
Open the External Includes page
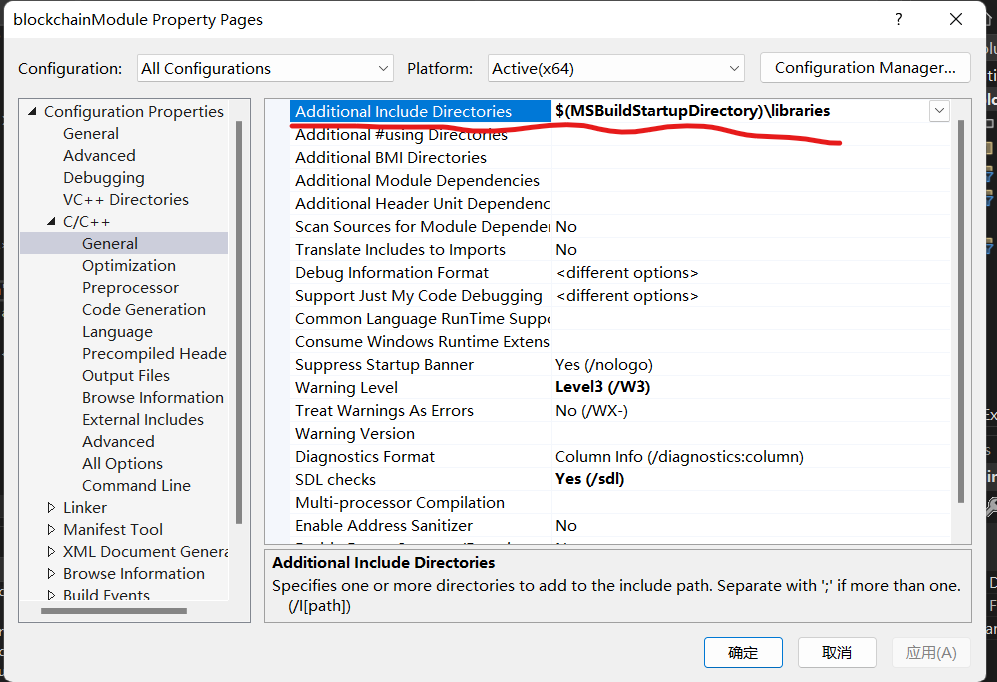[x=143, y=419]
